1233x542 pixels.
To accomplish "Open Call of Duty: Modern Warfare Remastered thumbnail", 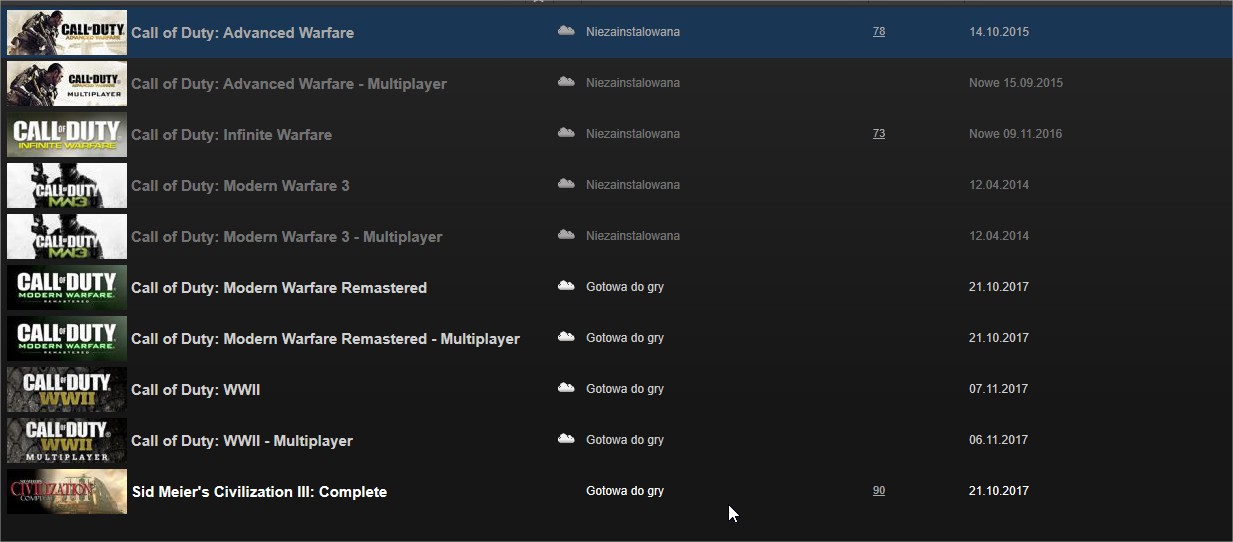I will coord(67,288).
